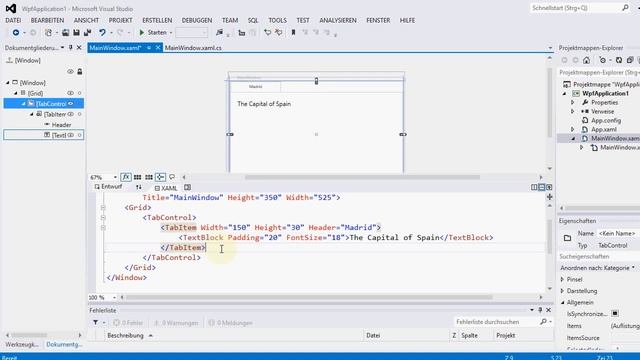Open the DEBUGGEN menu
The image size is (640, 360).
pos(197,20)
